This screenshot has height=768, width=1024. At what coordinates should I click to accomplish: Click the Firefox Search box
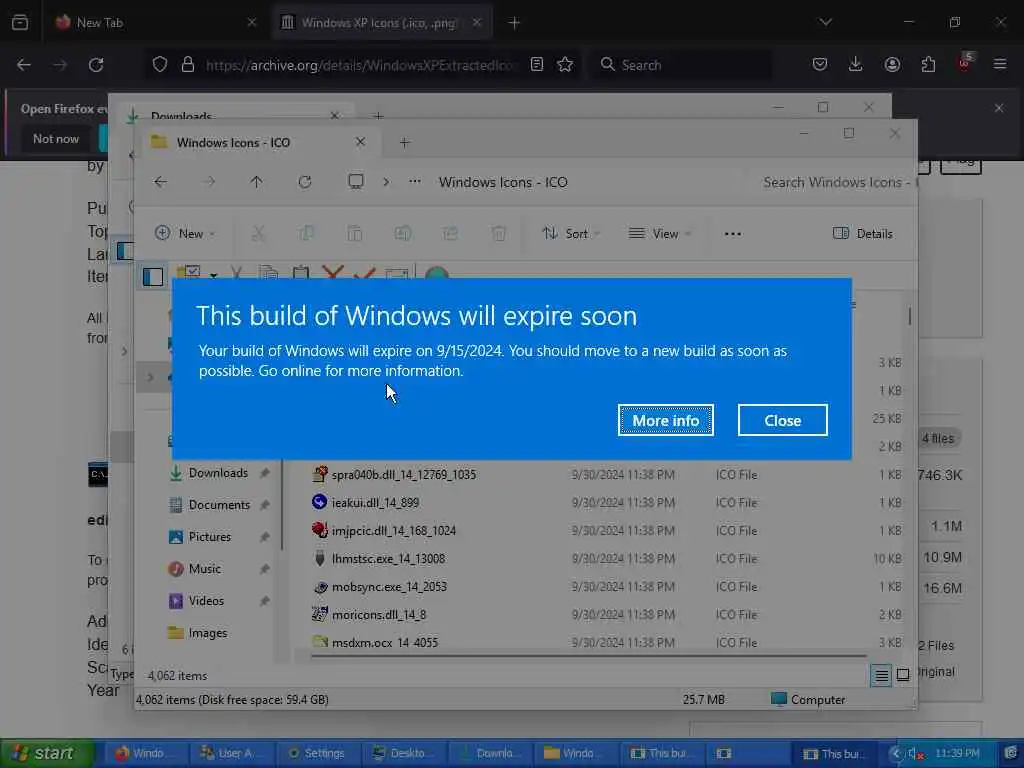coord(681,65)
